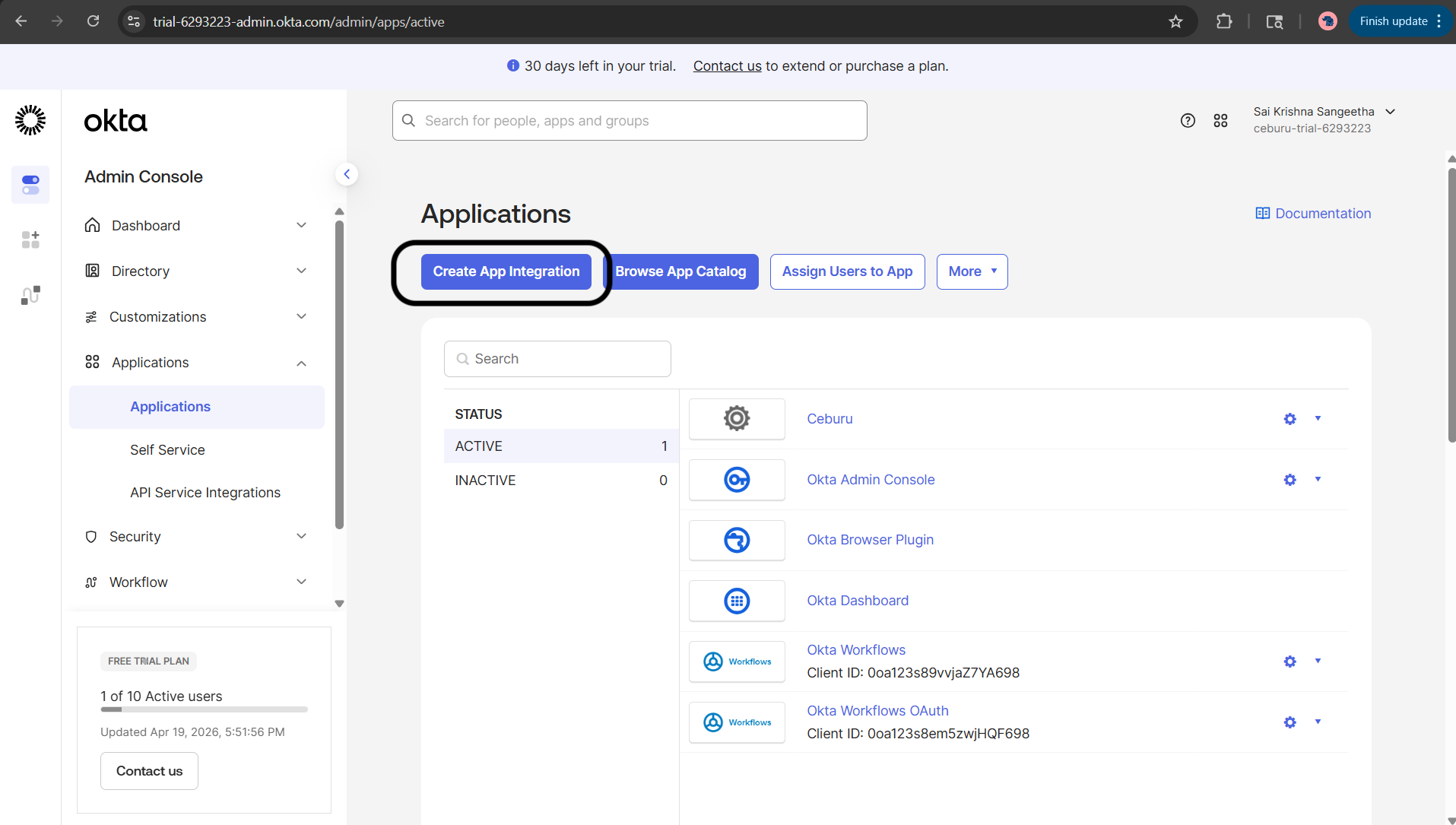Viewport: 1456px width, 825px height.
Task: Open the user account dropdown chevron
Action: point(1390,112)
